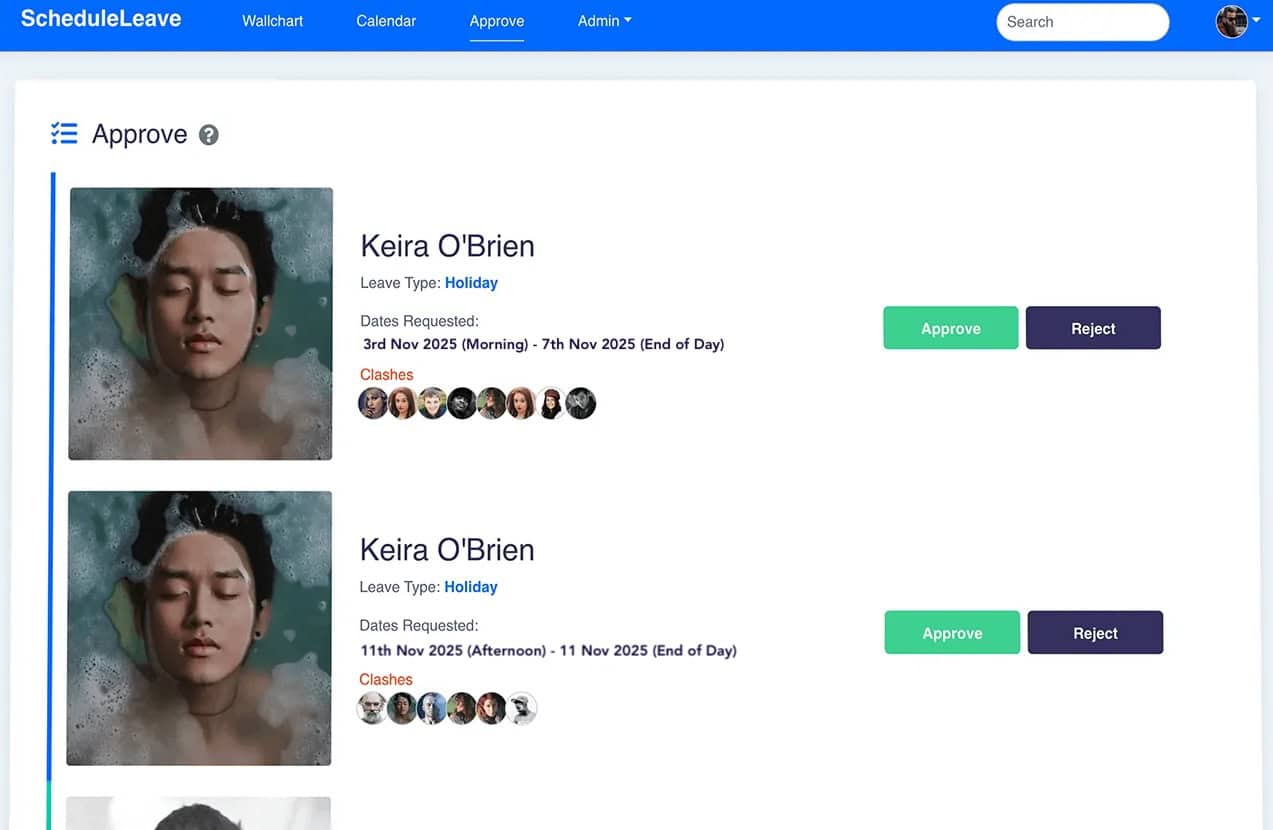Screen dimensions: 1273x830
Task: Approve the 3rd Nov holiday request
Action: pos(950,328)
